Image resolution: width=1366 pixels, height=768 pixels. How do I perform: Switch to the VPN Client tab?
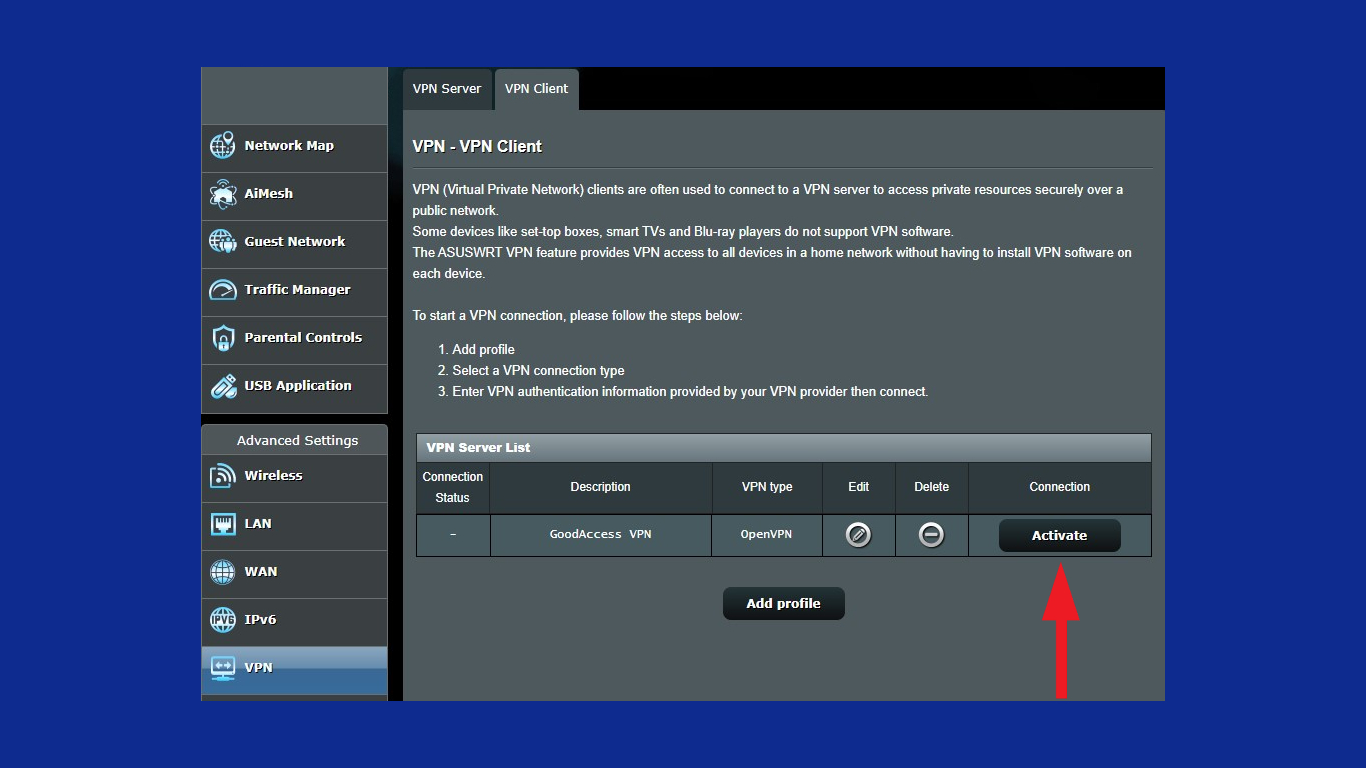coord(536,89)
